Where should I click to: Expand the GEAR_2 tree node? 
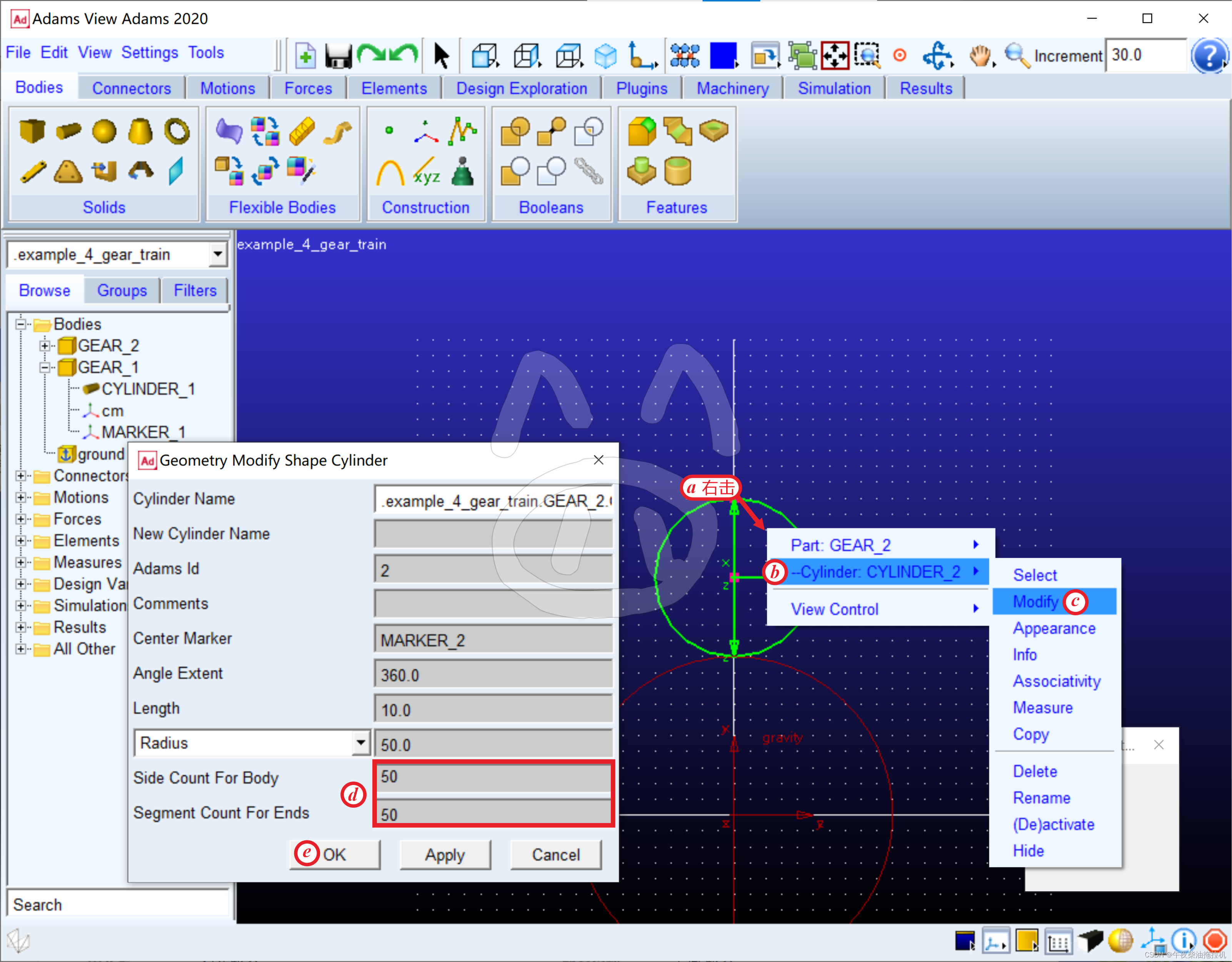pyautogui.click(x=45, y=346)
